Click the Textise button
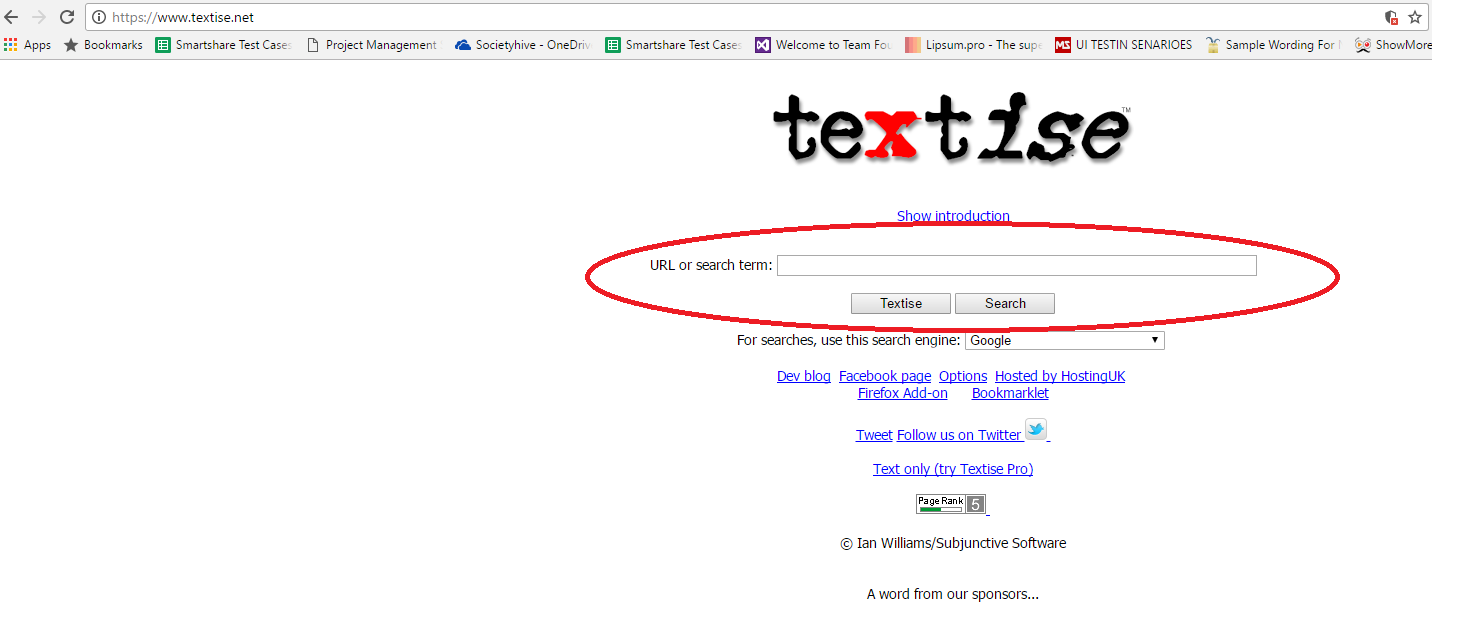This screenshot has width=1471, height=617. [901, 303]
